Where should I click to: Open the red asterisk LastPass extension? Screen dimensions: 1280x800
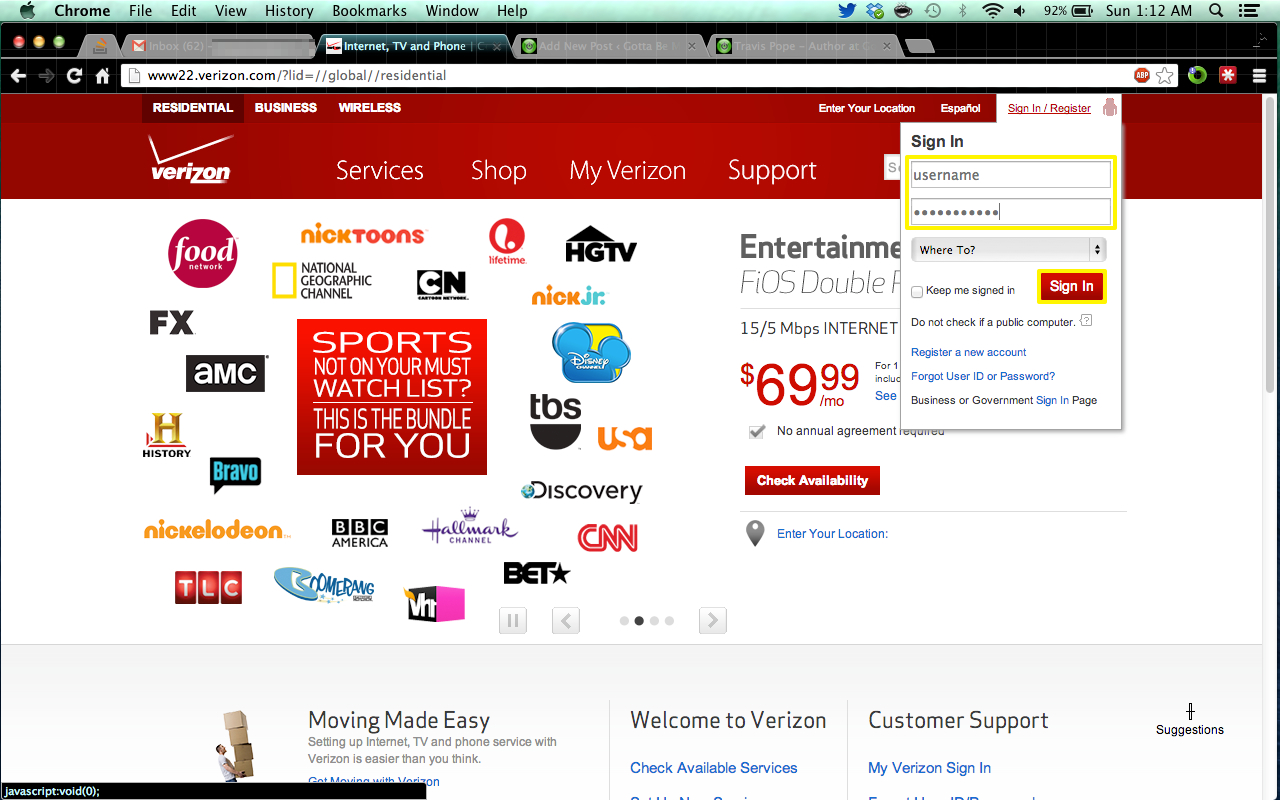1228,75
